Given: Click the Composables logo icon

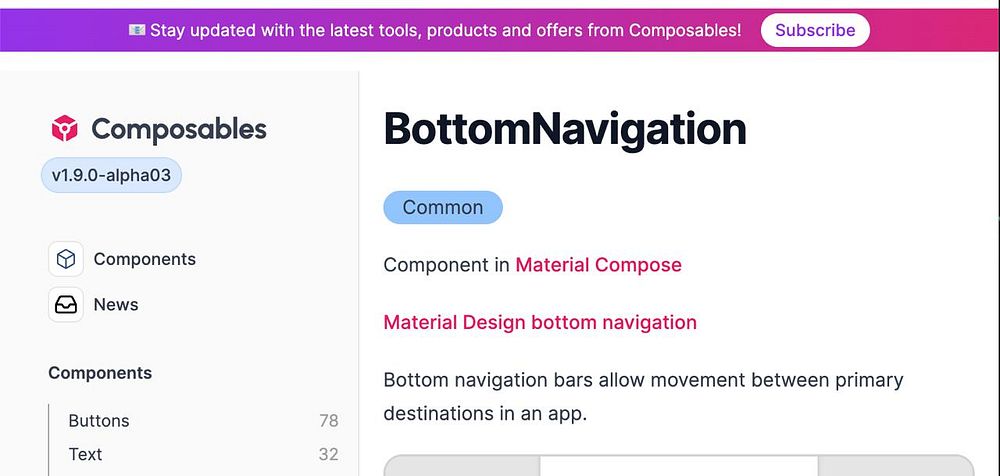Looking at the screenshot, I should pyautogui.click(x=65, y=129).
